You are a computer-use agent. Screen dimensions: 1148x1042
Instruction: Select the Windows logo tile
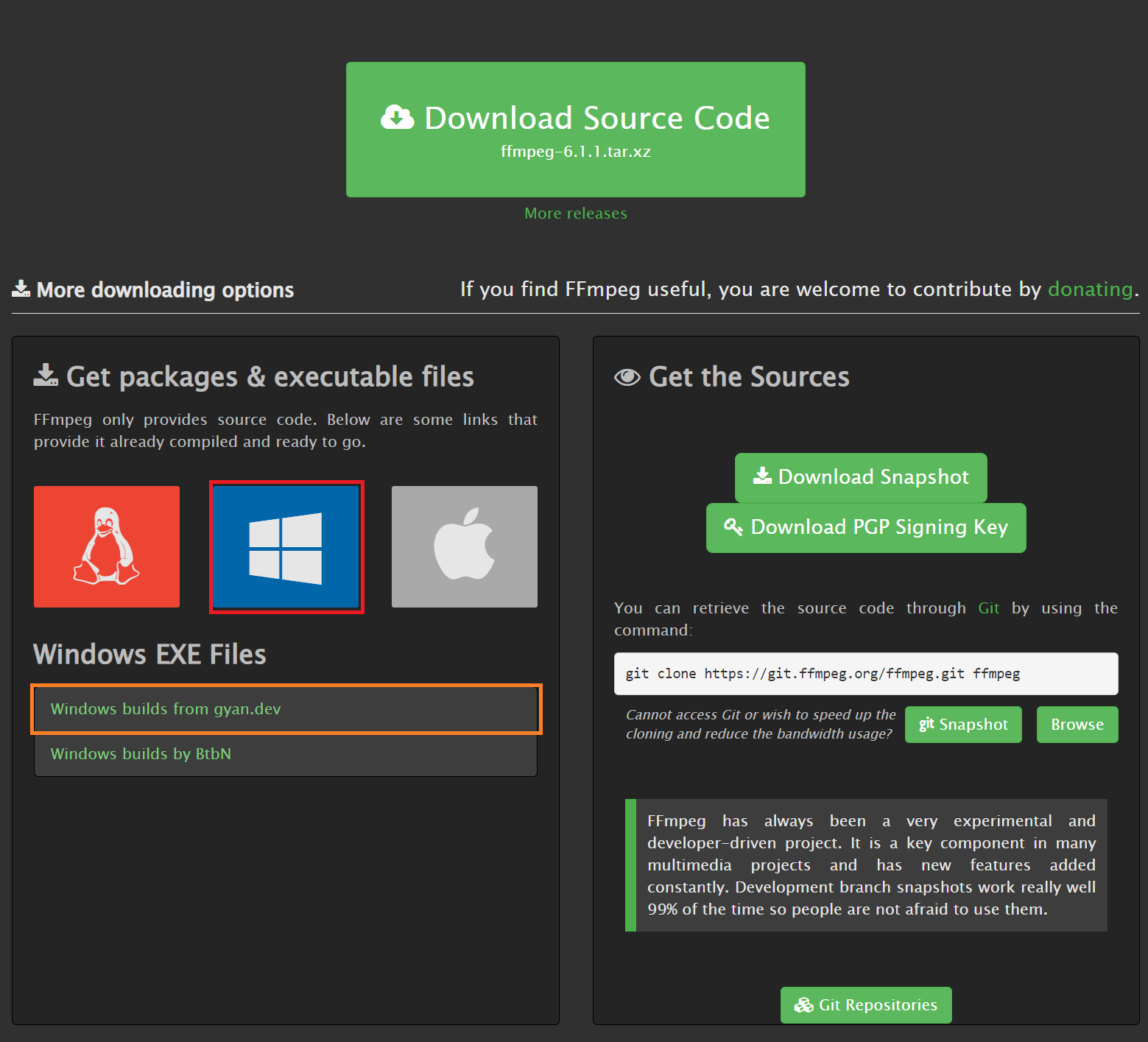pos(286,547)
